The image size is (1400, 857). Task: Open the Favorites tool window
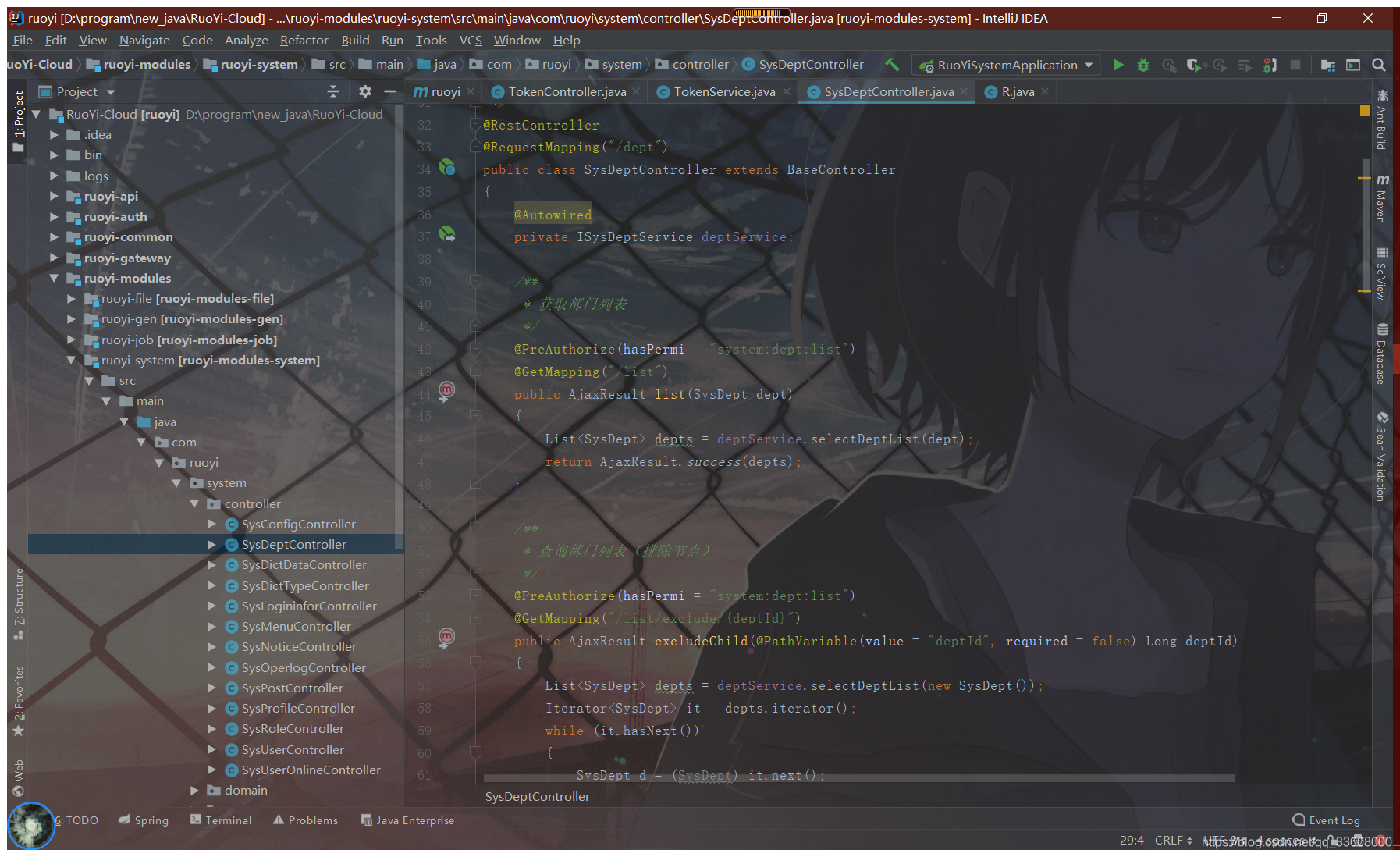tap(19, 700)
